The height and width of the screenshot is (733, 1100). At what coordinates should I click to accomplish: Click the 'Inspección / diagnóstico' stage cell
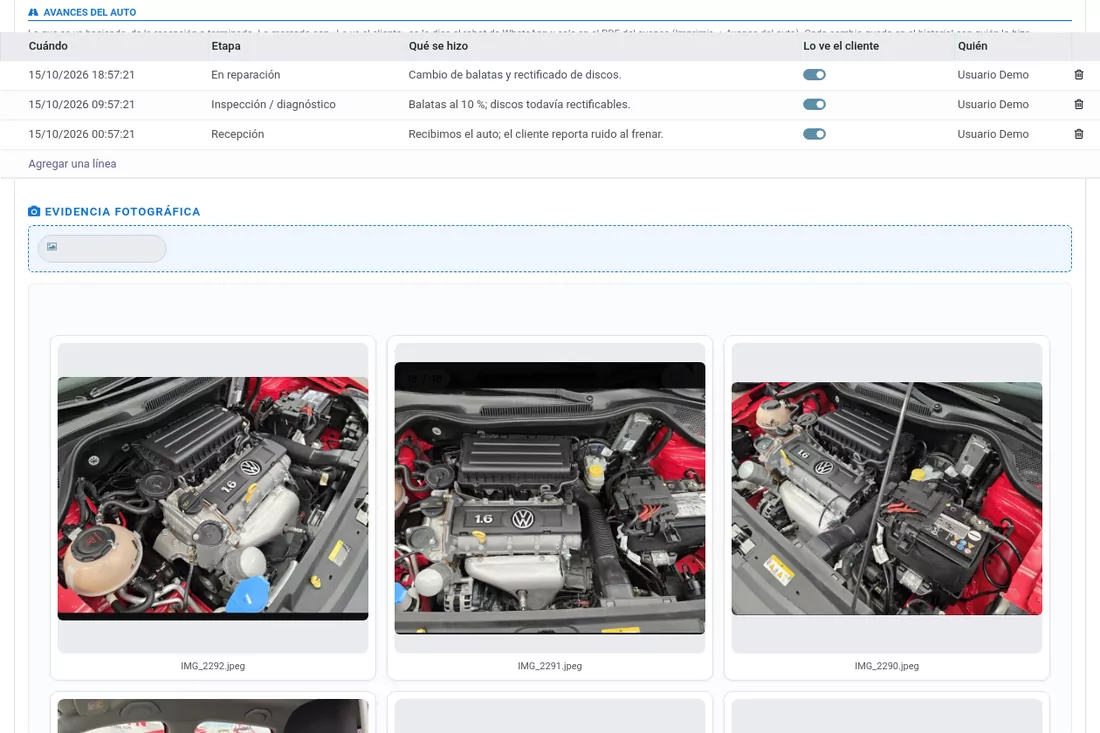tap(274, 105)
